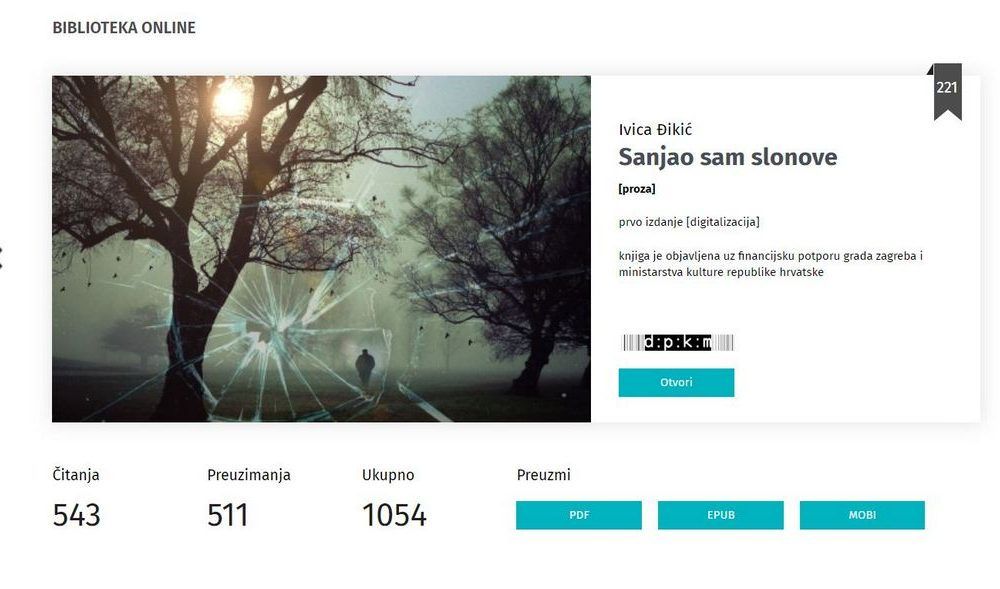
Task: Click the d:p:k:m barcode logo
Action: pos(677,342)
